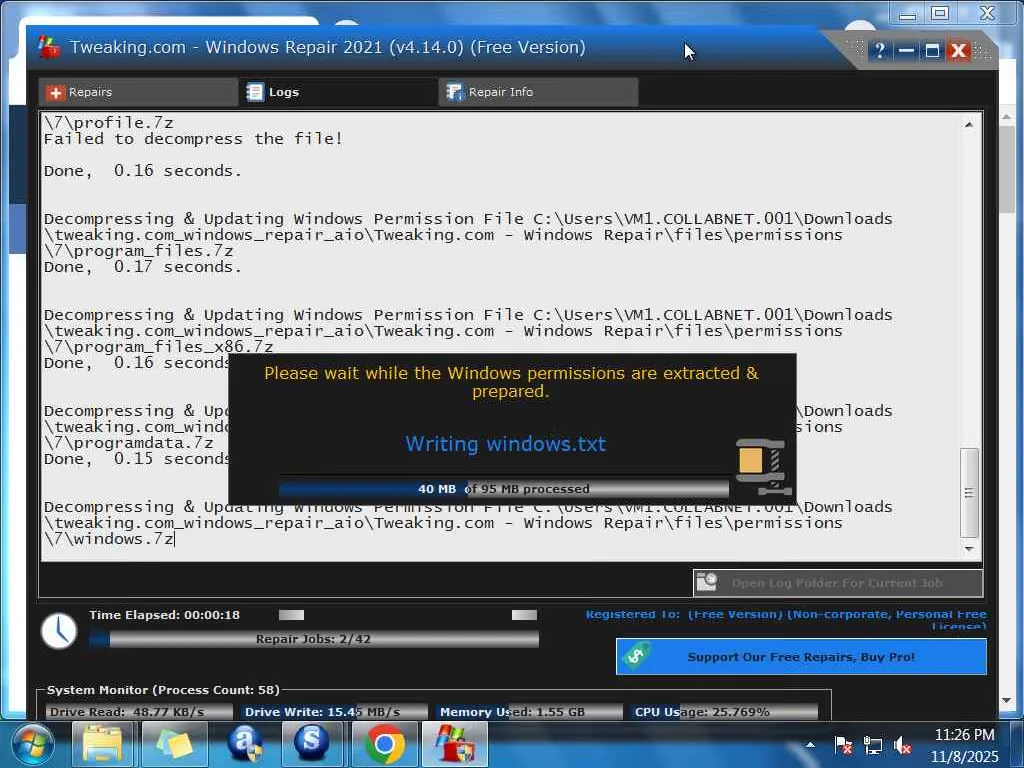This screenshot has height=768, width=1024.
Task: Click the red cross Repairs tab icon
Action: [56, 93]
